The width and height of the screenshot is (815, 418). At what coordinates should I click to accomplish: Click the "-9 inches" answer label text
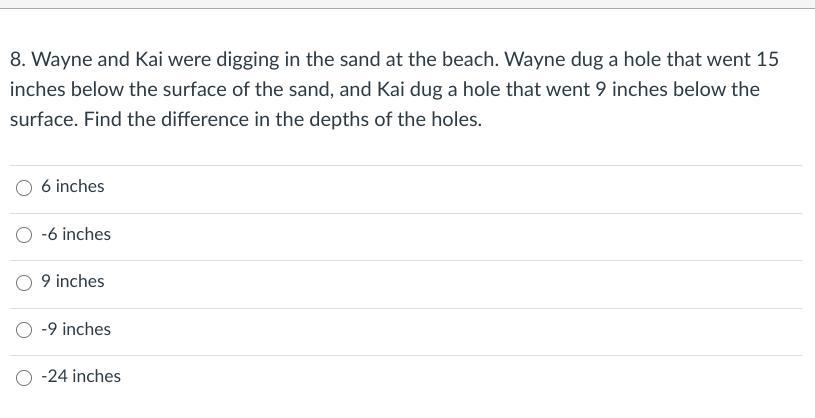tap(76, 329)
